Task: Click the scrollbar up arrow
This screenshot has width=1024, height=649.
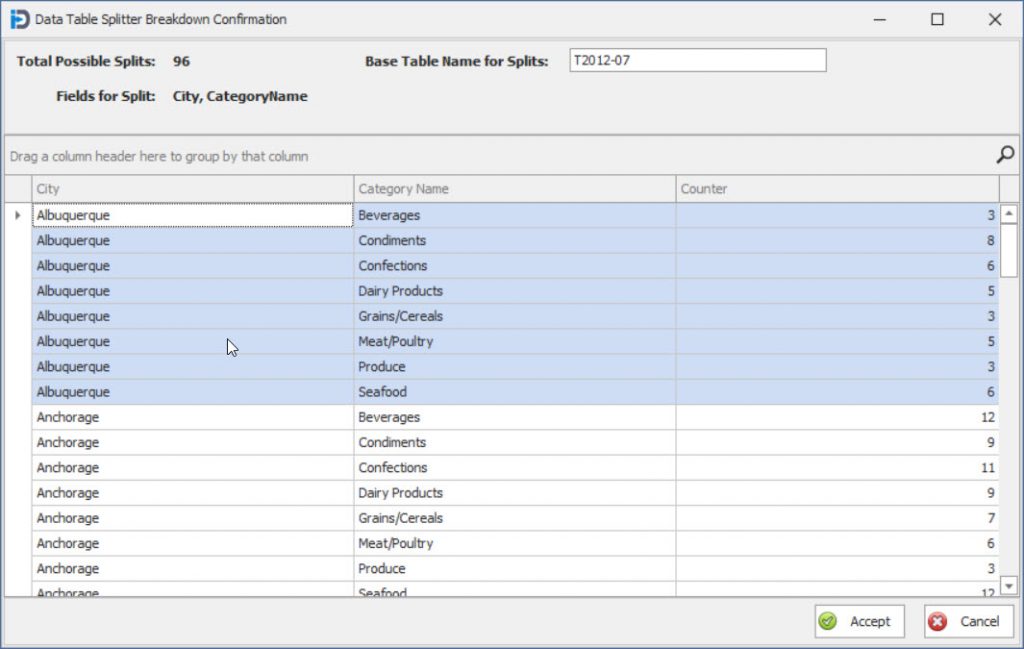Action: click(x=1009, y=214)
